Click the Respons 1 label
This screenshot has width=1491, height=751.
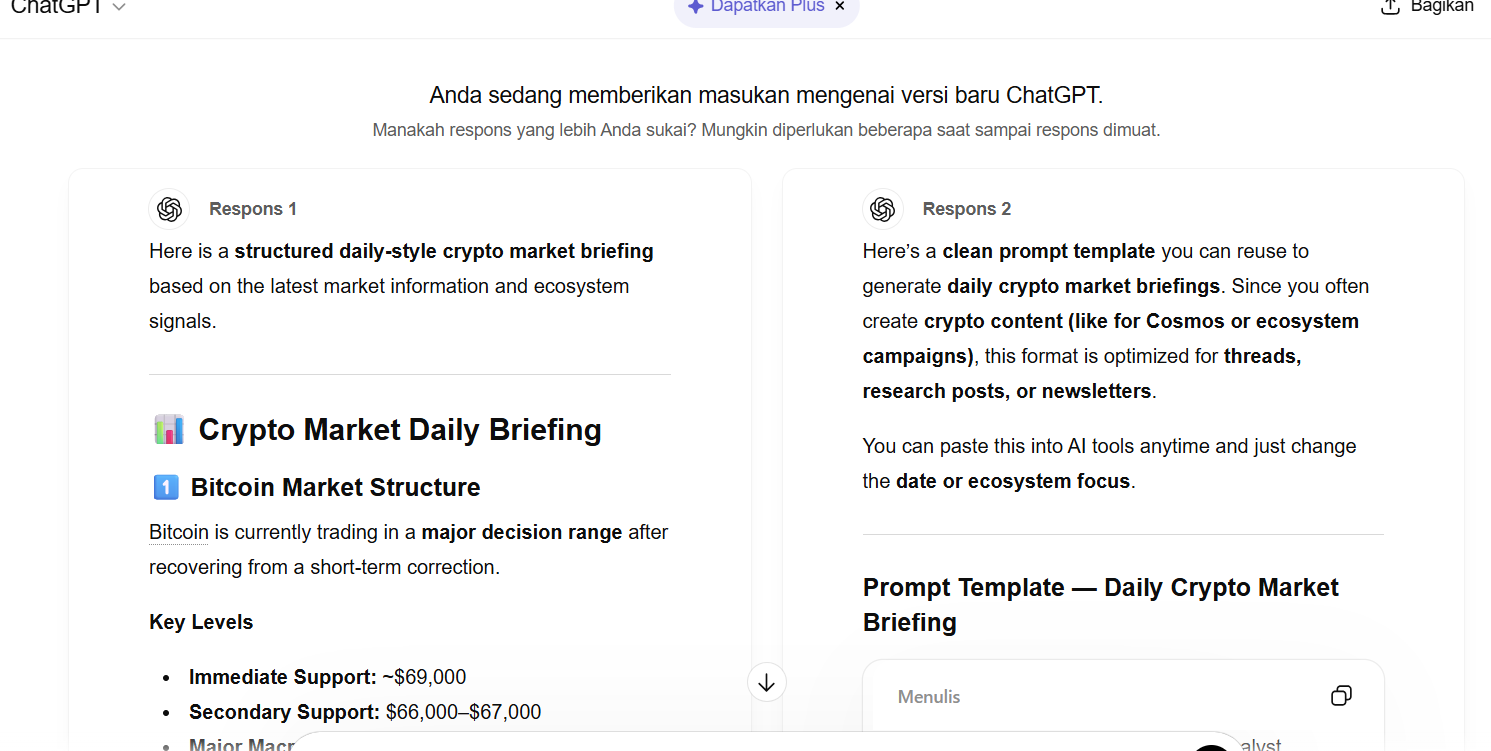(253, 209)
